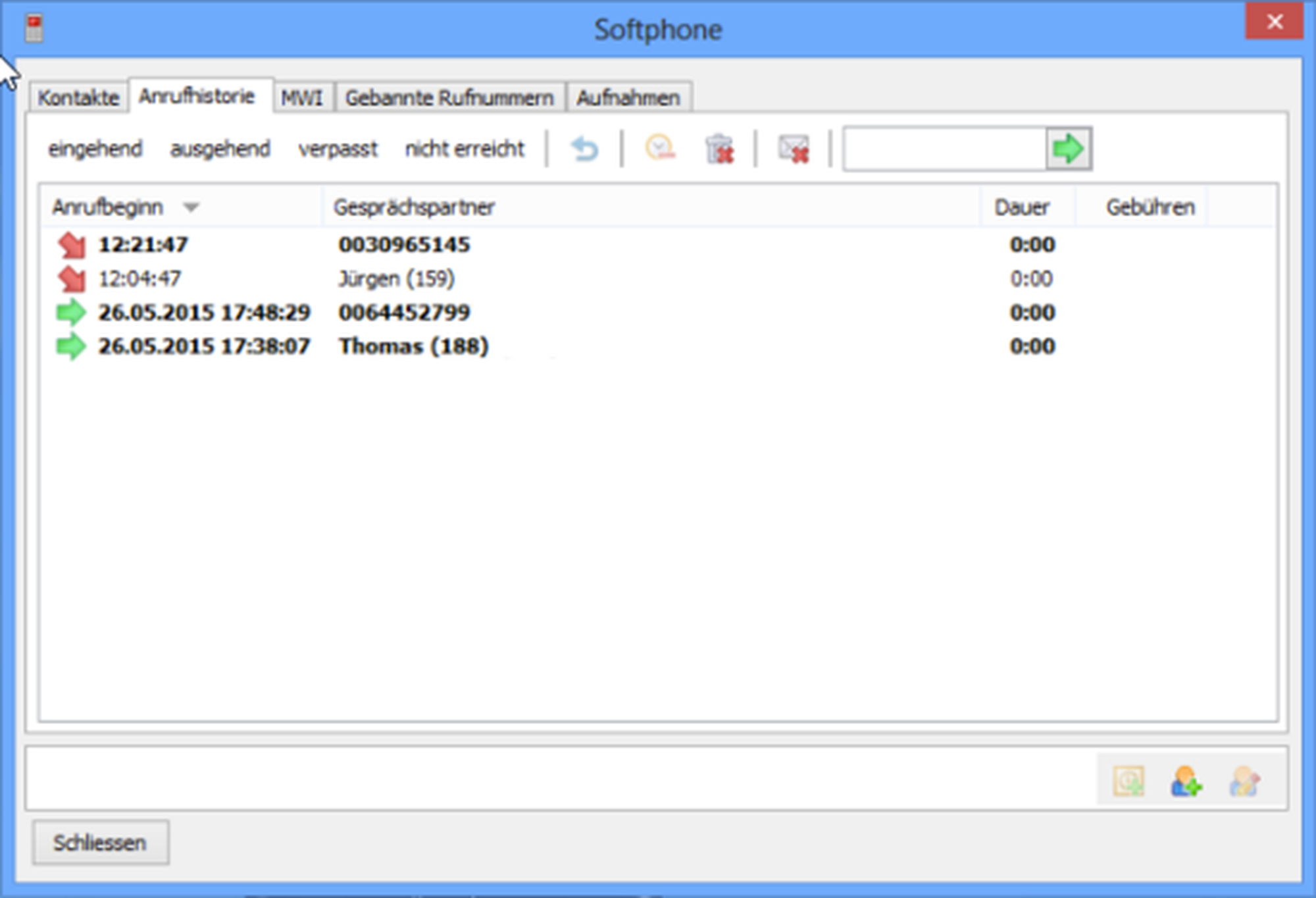Toggle the verpasst call filter
Screen dimensions: 1316x898
click(338, 149)
